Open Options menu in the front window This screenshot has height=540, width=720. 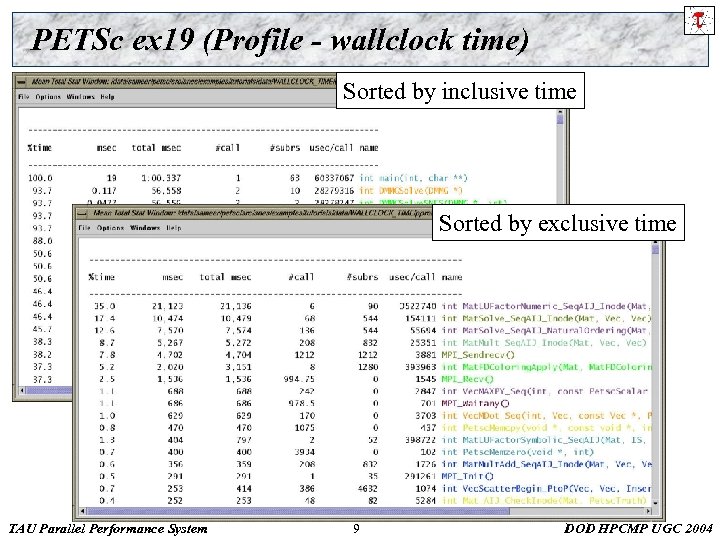110,228
